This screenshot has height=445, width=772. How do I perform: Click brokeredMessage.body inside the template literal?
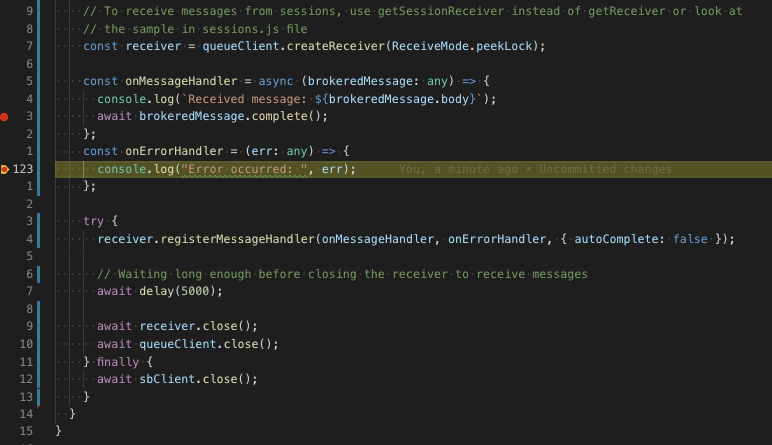[398, 99]
